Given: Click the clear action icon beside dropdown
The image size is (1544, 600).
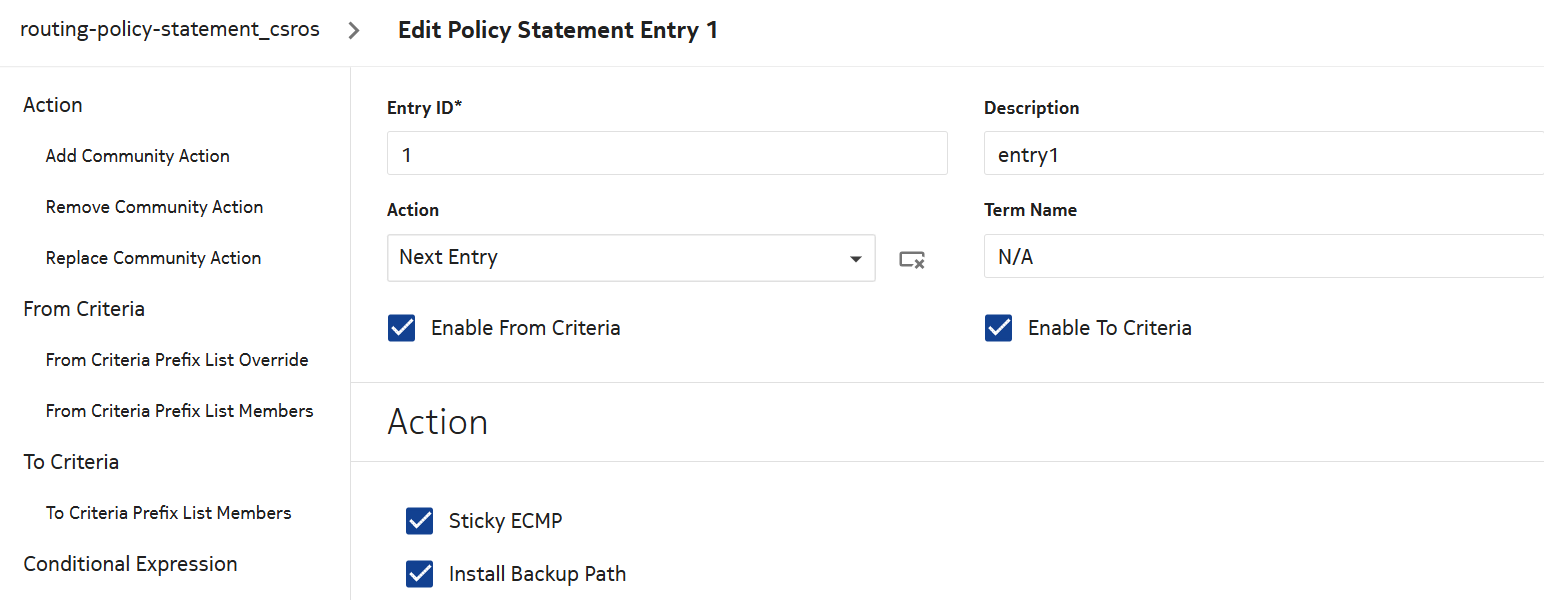Looking at the screenshot, I should pos(911,259).
